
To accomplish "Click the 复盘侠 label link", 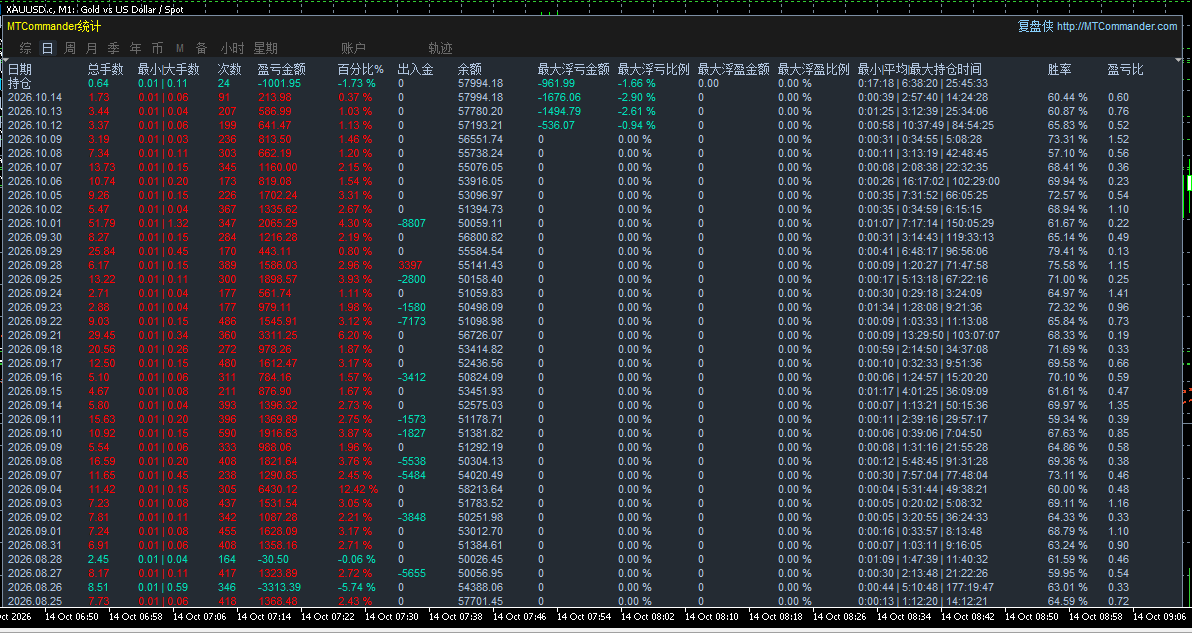I will click(x=1035, y=26).
